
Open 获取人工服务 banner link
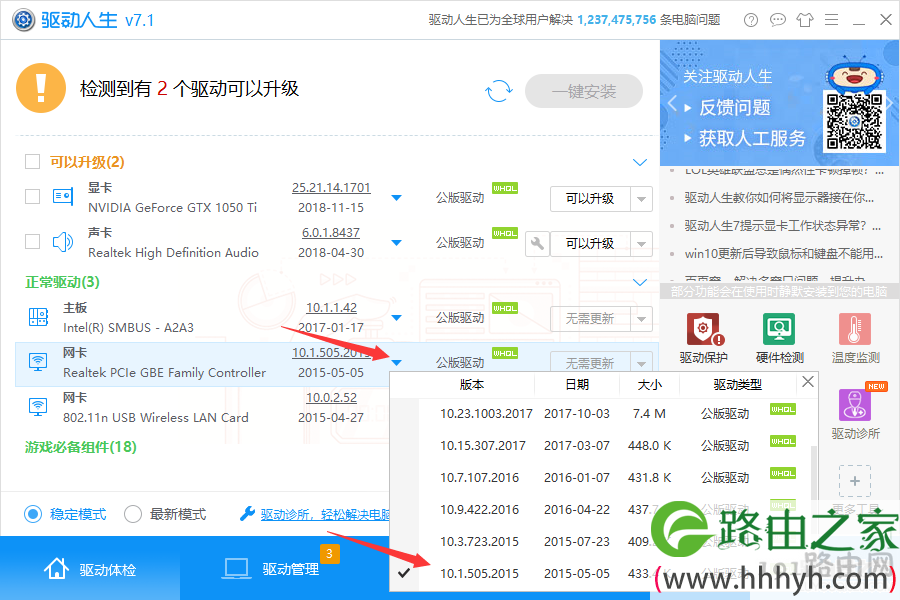pyautogui.click(x=752, y=138)
